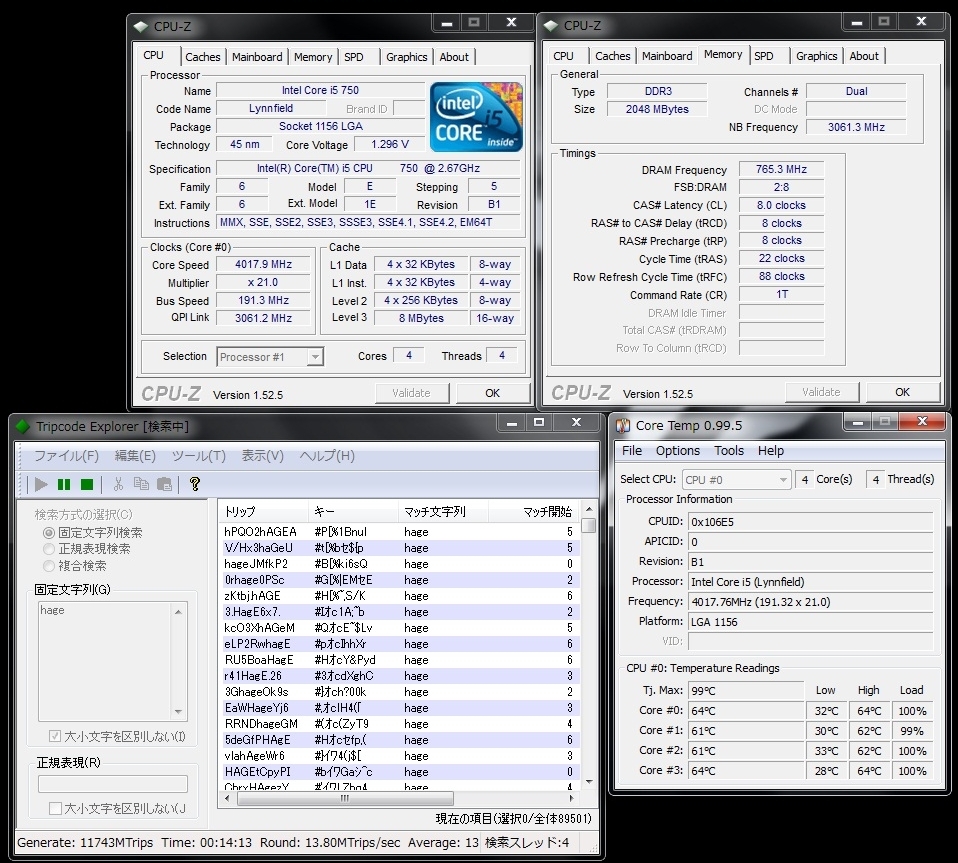This screenshot has width=958, height=863.
Task: Open help via question mark icon
Action: (195, 484)
